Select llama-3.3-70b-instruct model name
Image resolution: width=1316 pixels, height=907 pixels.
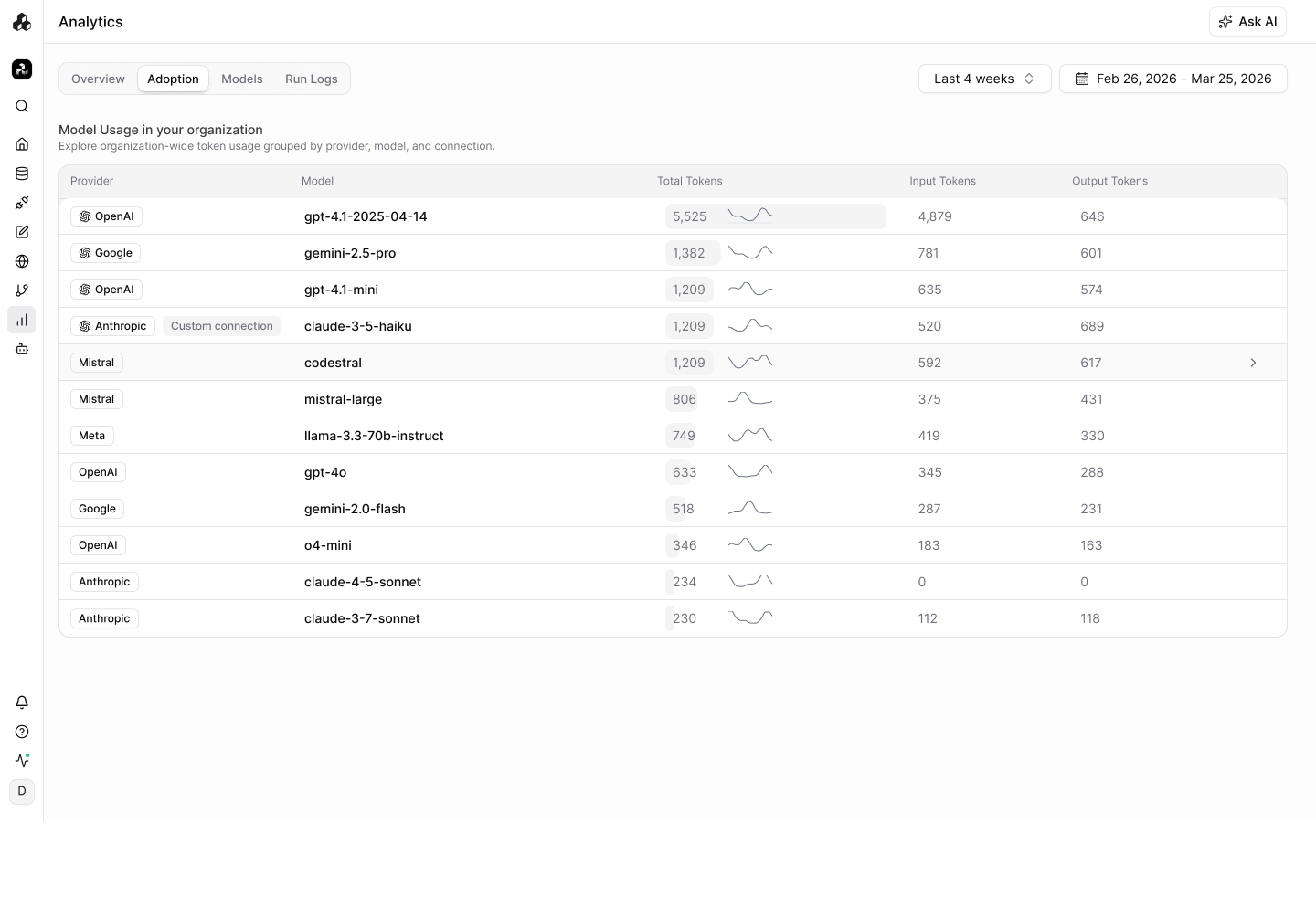(374, 436)
